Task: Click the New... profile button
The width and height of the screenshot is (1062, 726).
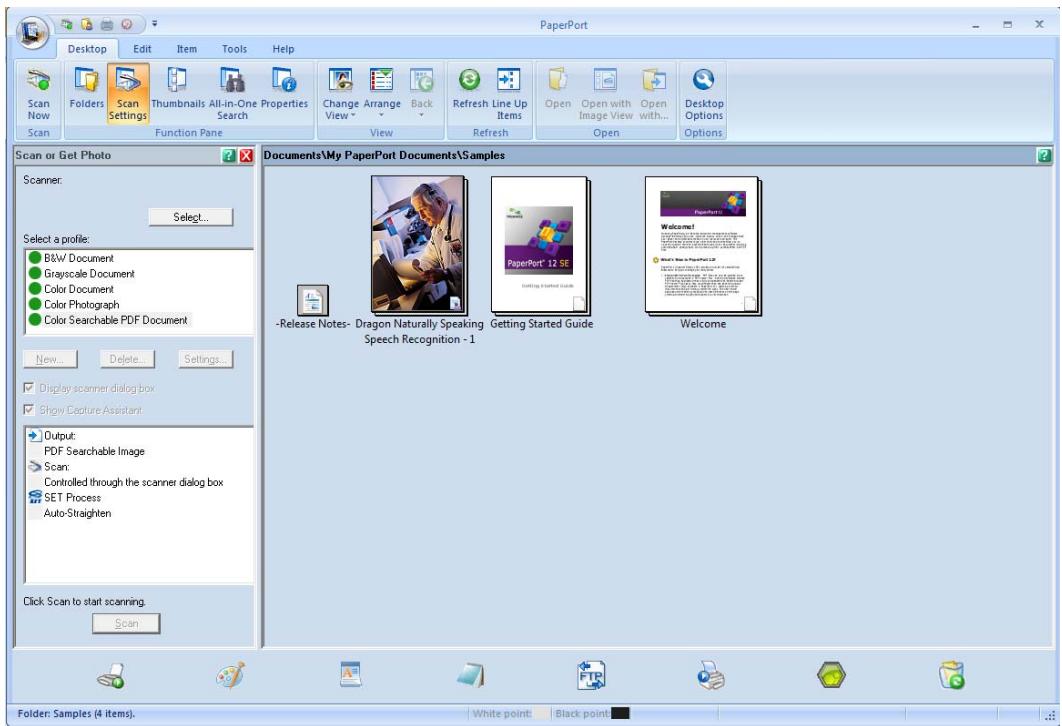Action: point(50,359)
